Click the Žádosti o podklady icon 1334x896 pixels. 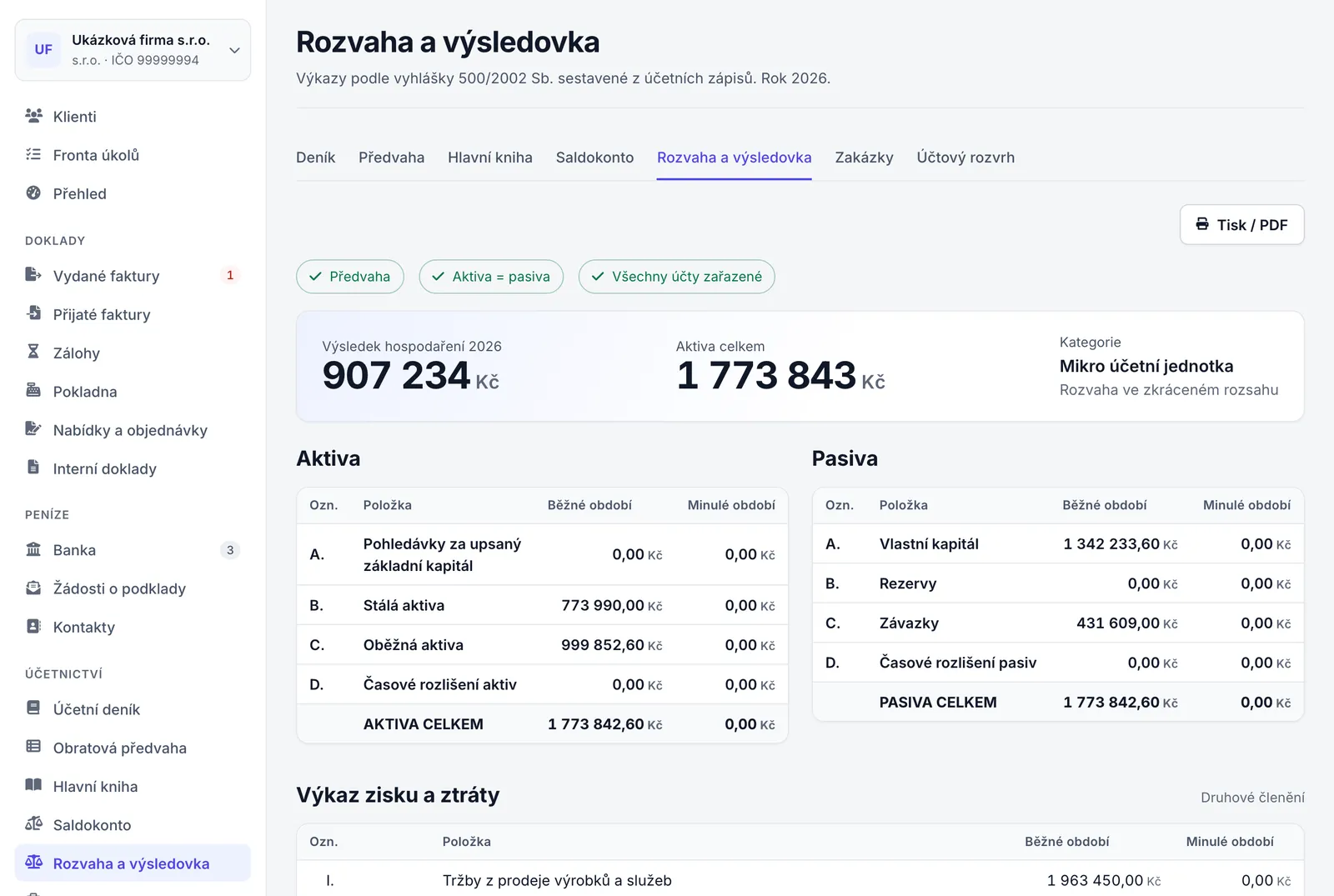(x=33, y=588)
